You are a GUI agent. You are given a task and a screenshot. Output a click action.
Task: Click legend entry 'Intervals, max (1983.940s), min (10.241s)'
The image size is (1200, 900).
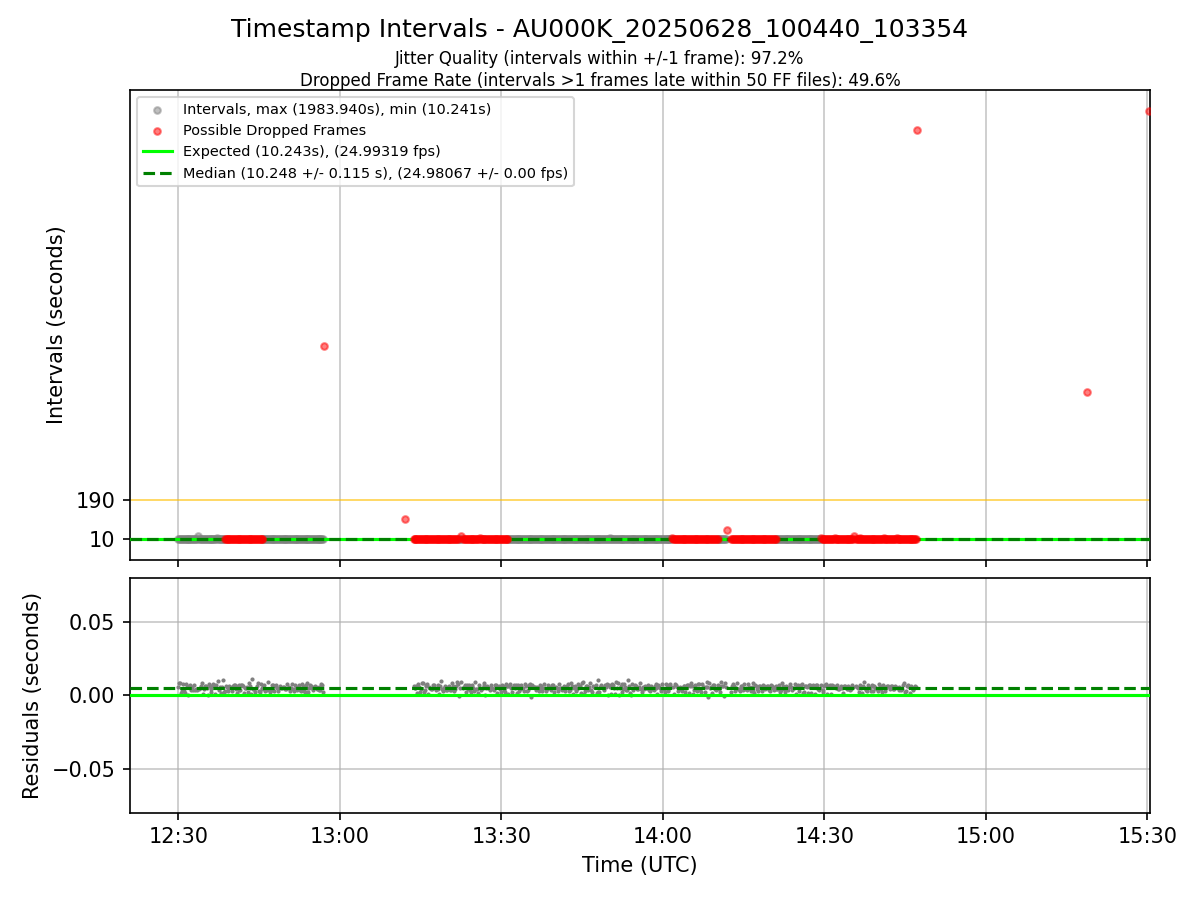337,109
